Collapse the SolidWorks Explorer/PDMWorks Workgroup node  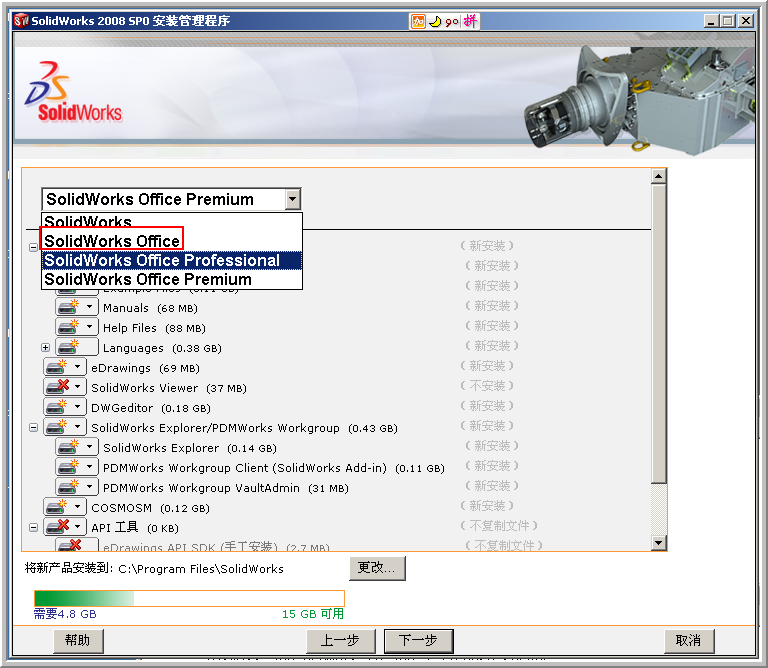pyautogui.click(x=33, y=428)
